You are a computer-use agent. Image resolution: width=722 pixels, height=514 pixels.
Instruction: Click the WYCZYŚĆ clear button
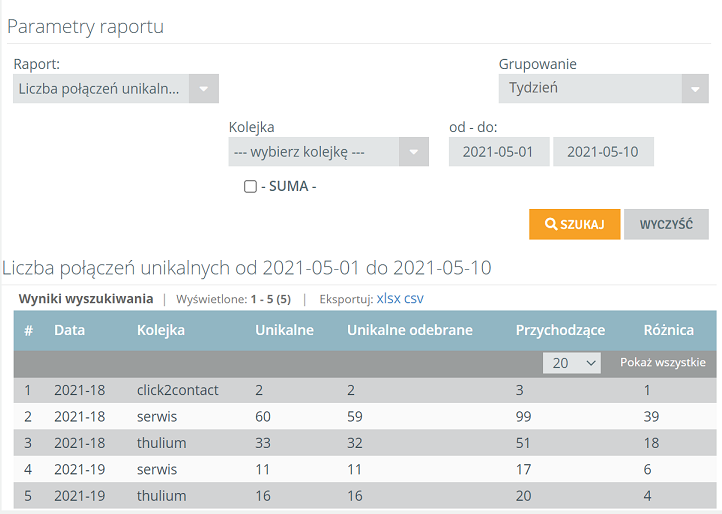pos(666,224)
